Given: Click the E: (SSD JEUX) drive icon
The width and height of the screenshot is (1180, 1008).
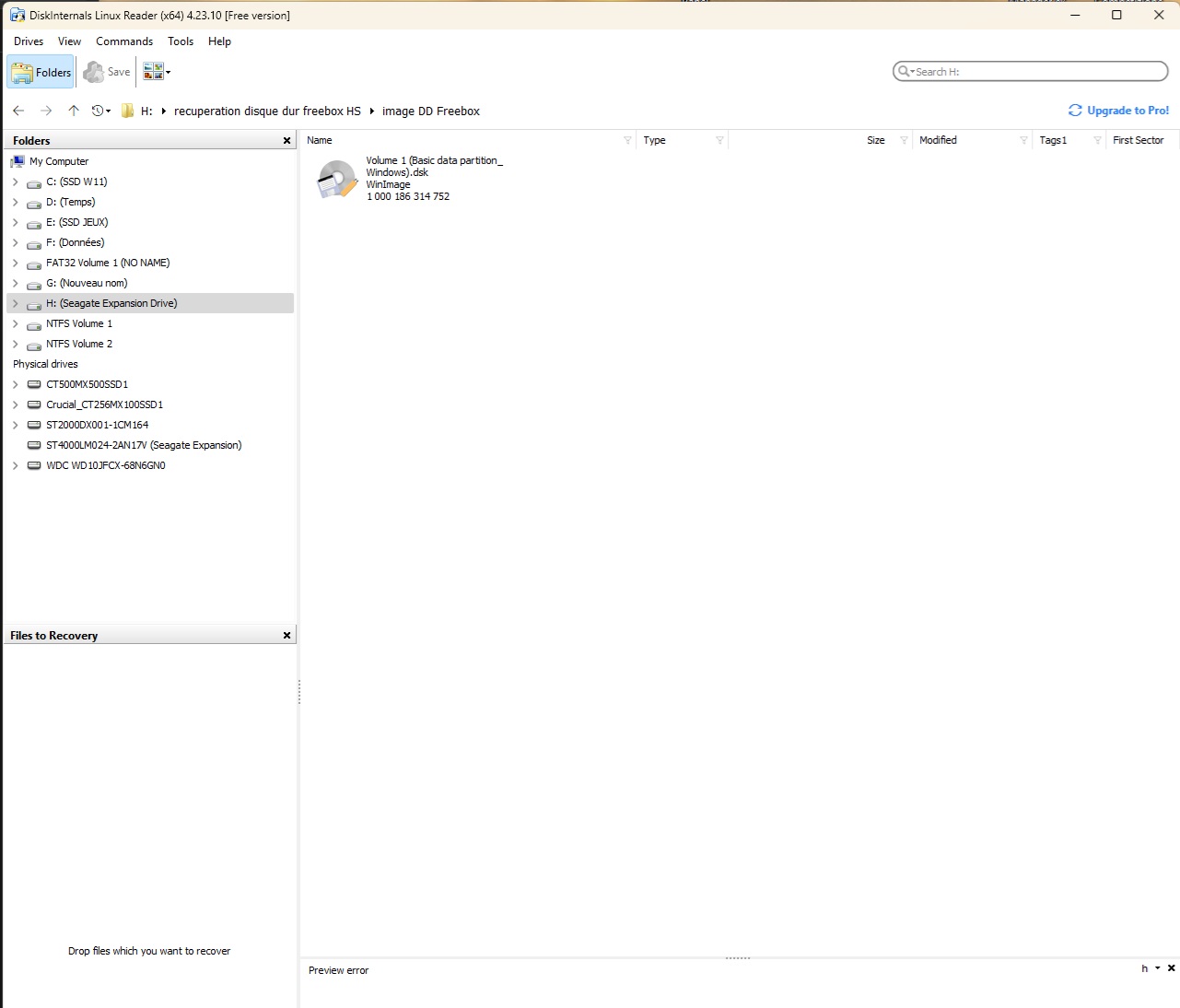Looking at the screenshot, I should pyautogui.click(x=34, y=223).
